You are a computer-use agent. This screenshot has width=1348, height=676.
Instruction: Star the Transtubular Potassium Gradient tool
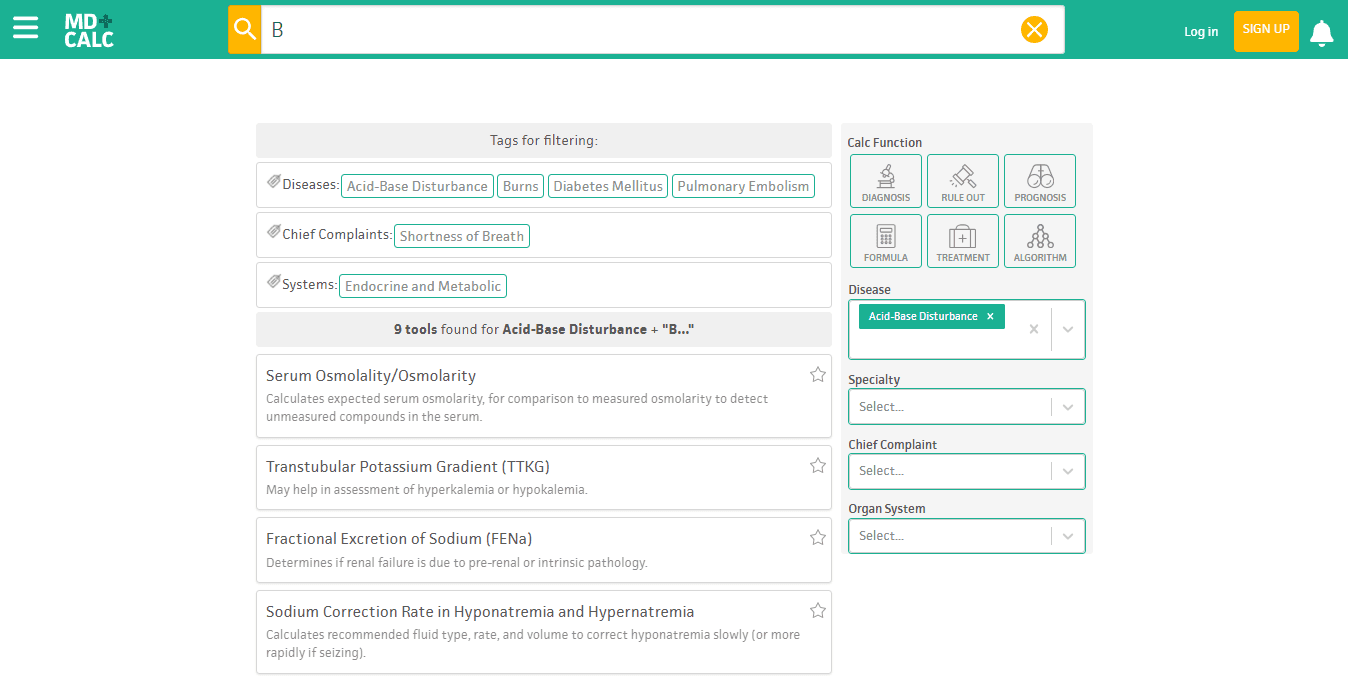click(818, 466)
